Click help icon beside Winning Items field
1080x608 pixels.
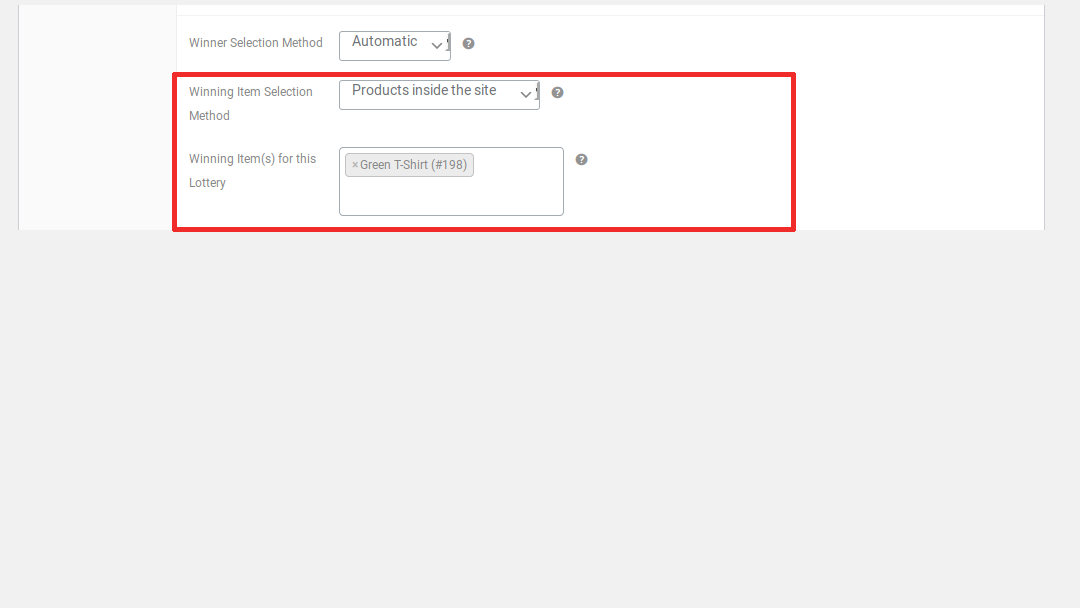click(x=581, y=160)
